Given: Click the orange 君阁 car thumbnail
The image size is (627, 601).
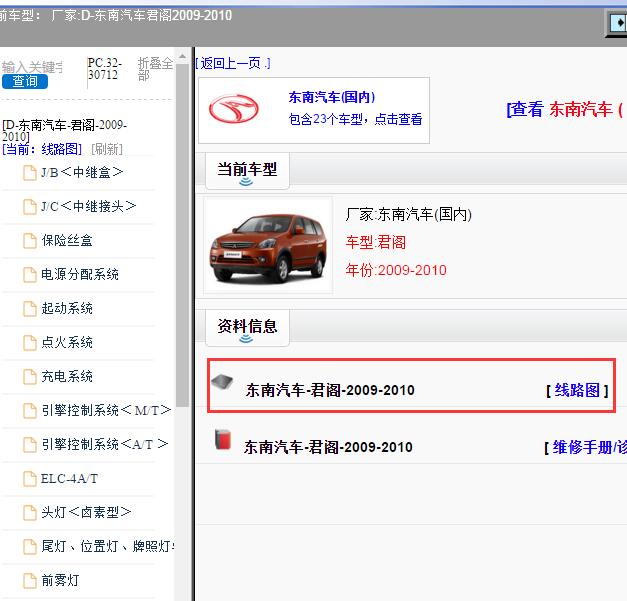Looking at the screenshot, I should tap(268, 247).
